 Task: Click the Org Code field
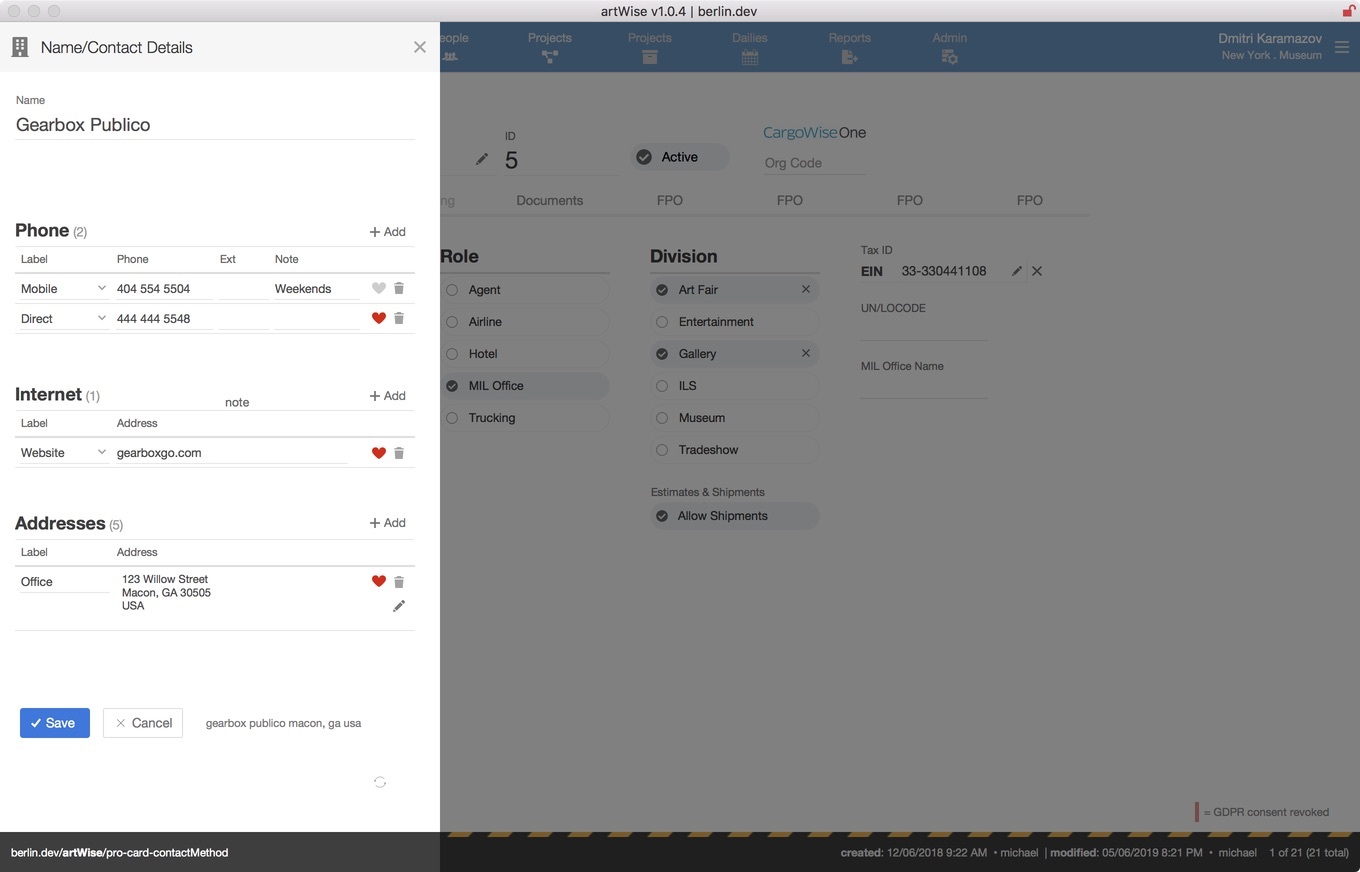pyautogui.click(x=814, y=163)
